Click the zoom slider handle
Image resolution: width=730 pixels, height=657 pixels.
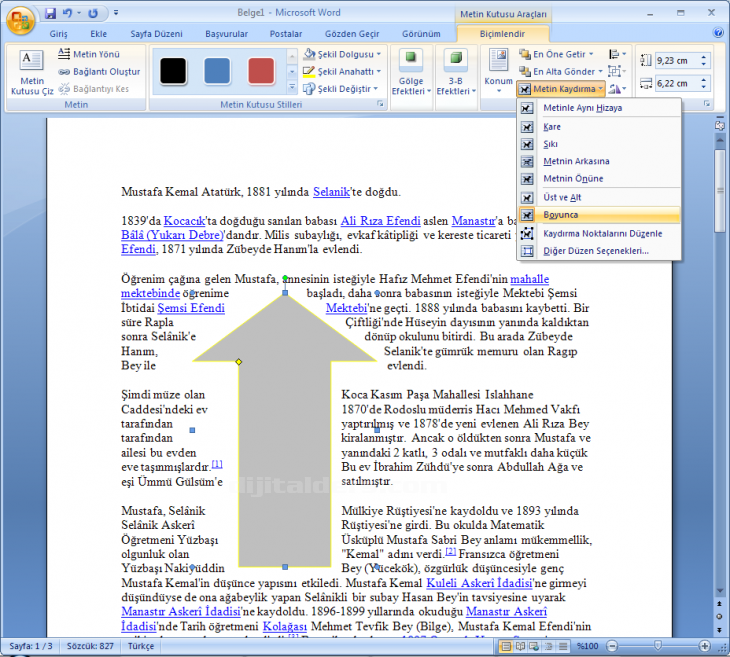point(657,646)
